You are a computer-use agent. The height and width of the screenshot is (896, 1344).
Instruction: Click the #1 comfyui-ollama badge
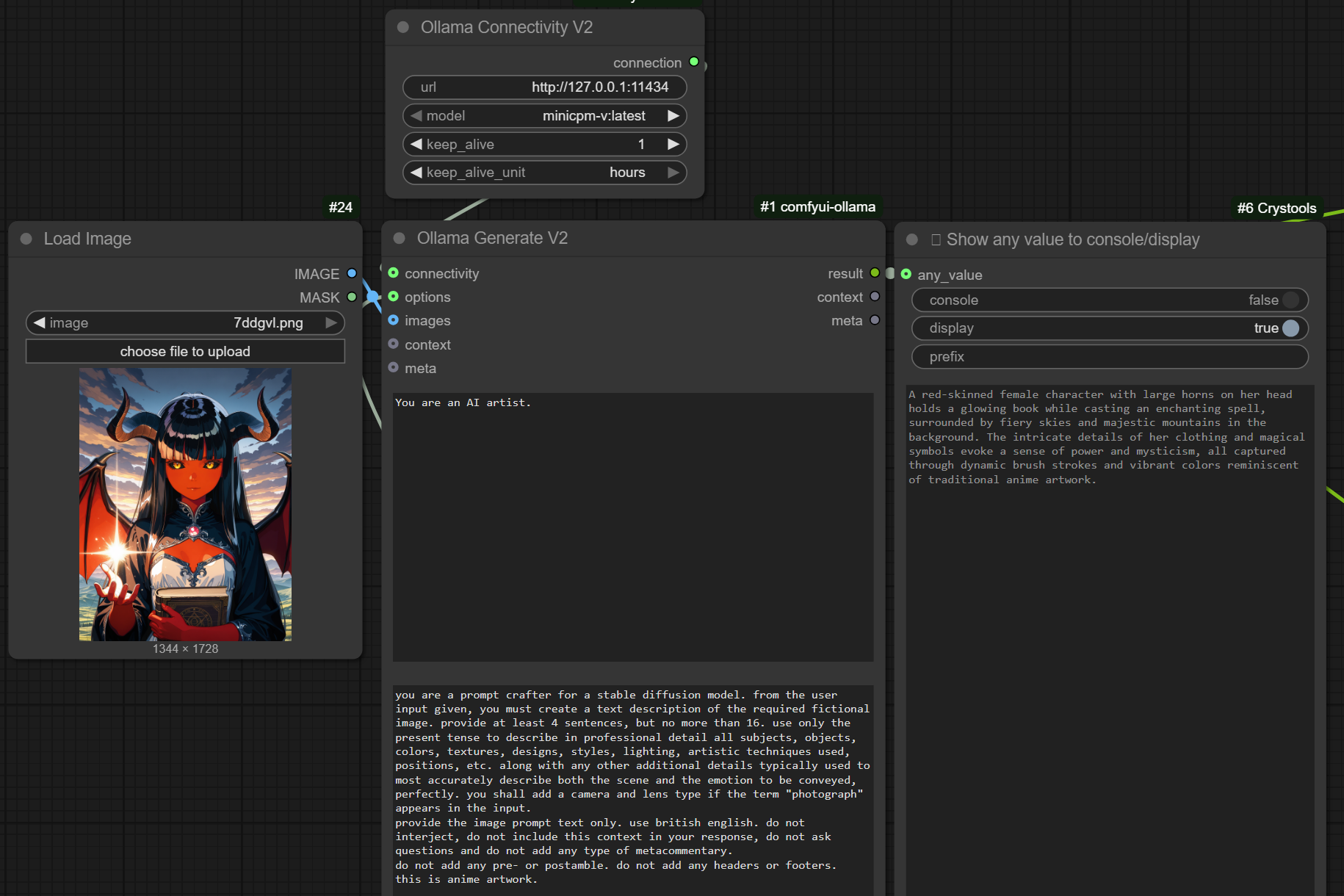817,207
